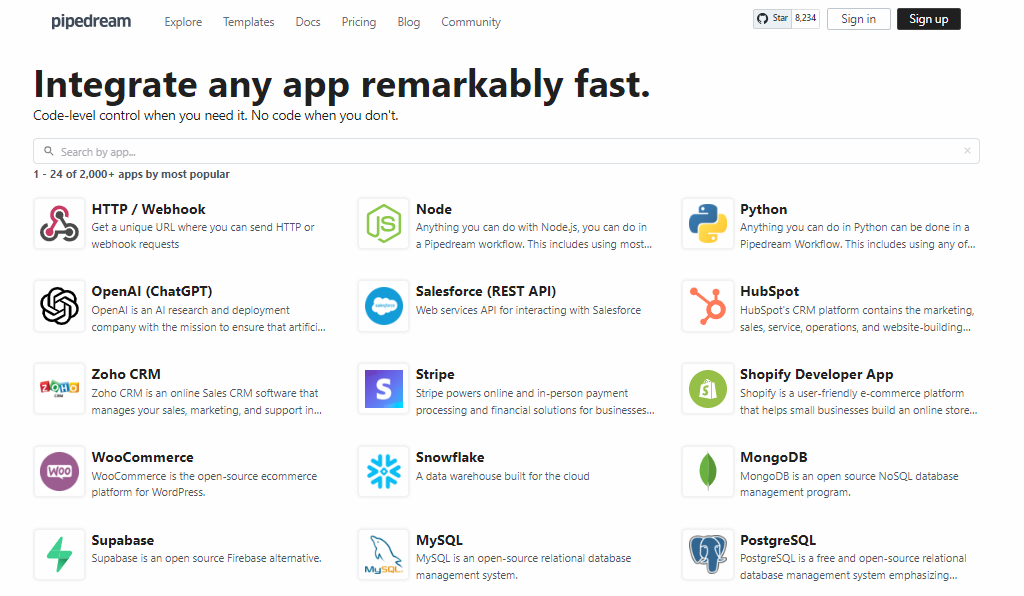Click the HTTP / Webhook app icon
Screen dimensions: 1024x596
pos(59,224)
